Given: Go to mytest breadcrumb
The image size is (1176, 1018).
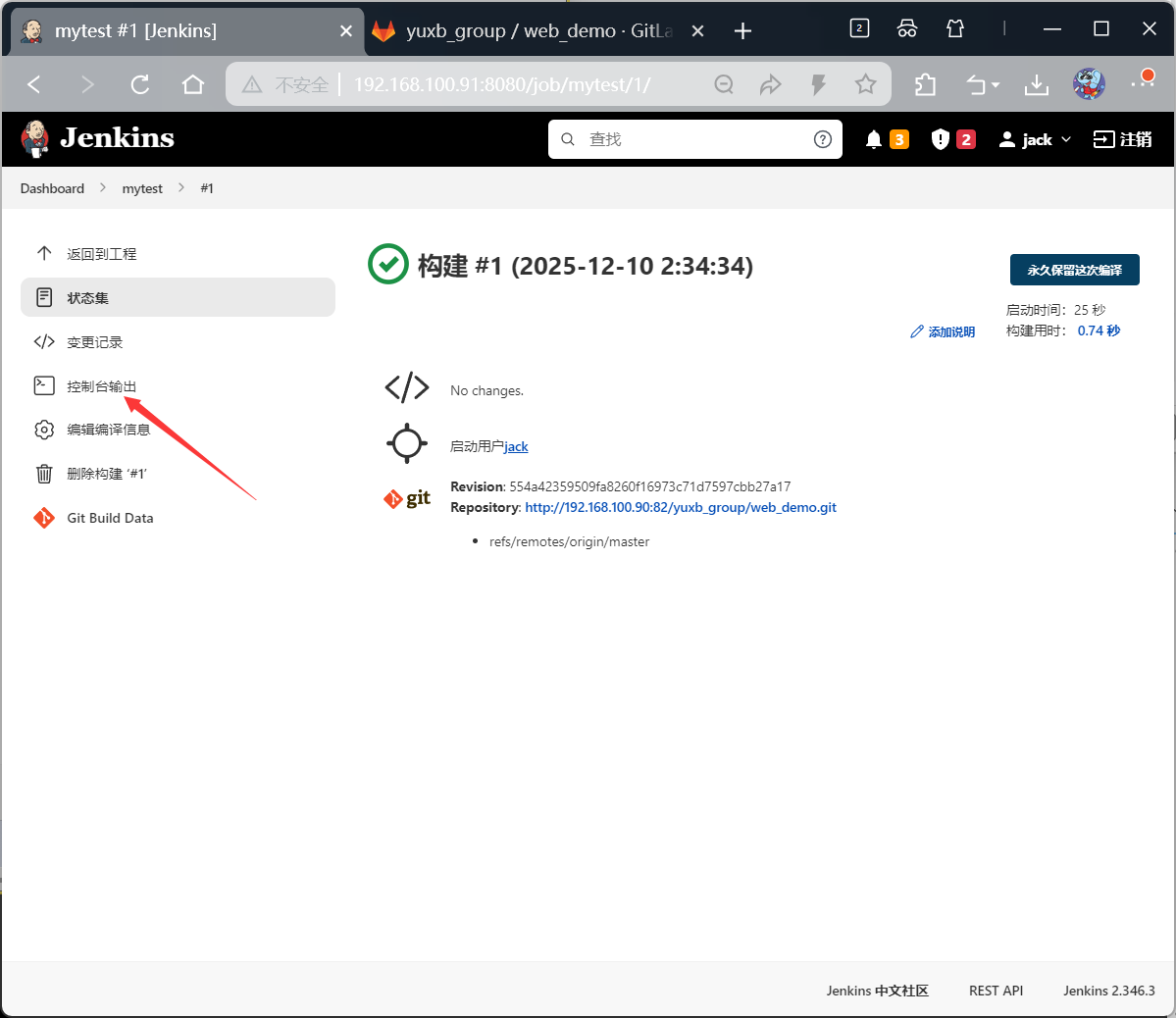Looking at the screenshot, I should 142,188.
